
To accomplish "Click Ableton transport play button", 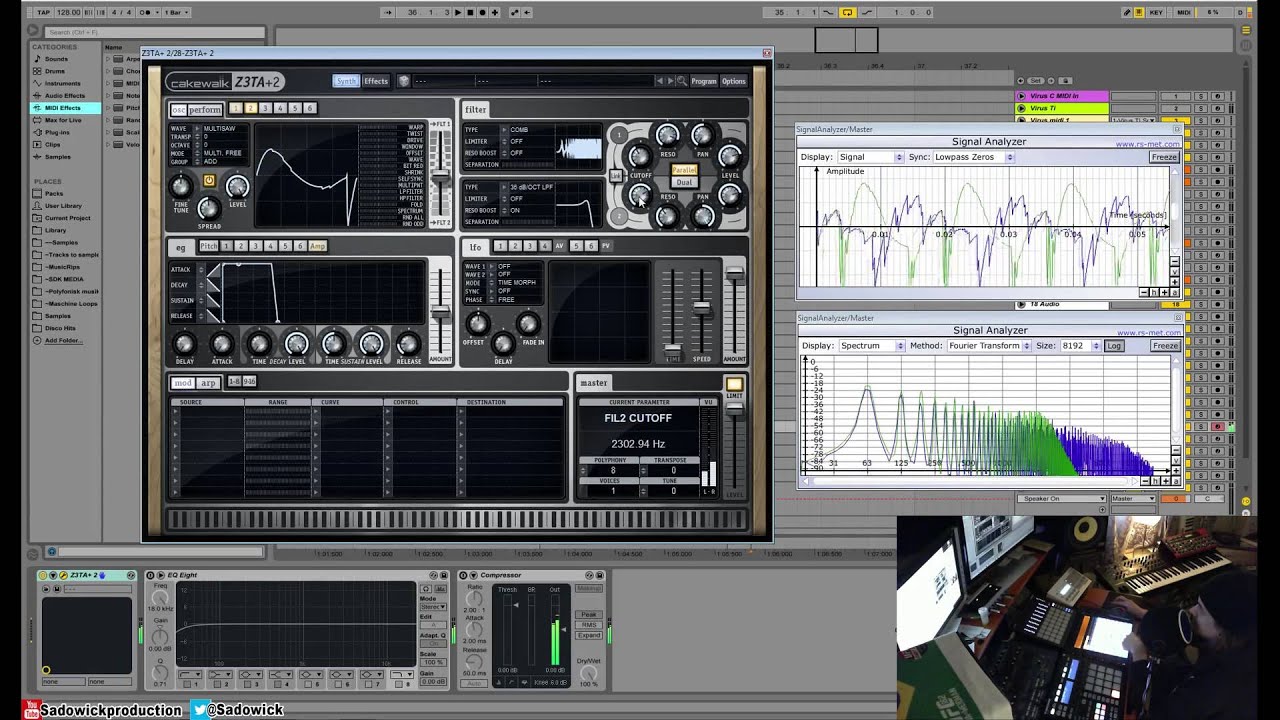I will (459, 12).
